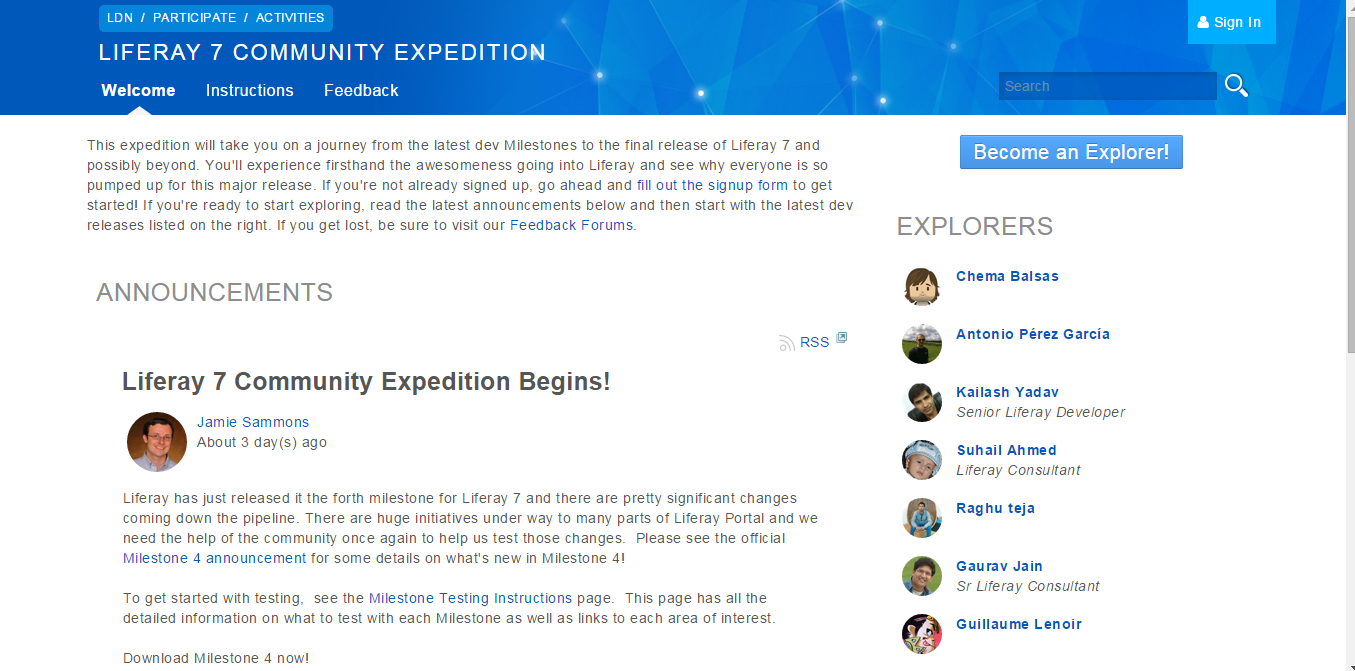Click the LIFERAY 7 COMMUNITY EXPEDITION site title
The width and height of the screenshot is (1355, 671).
[x=322, y=52]
